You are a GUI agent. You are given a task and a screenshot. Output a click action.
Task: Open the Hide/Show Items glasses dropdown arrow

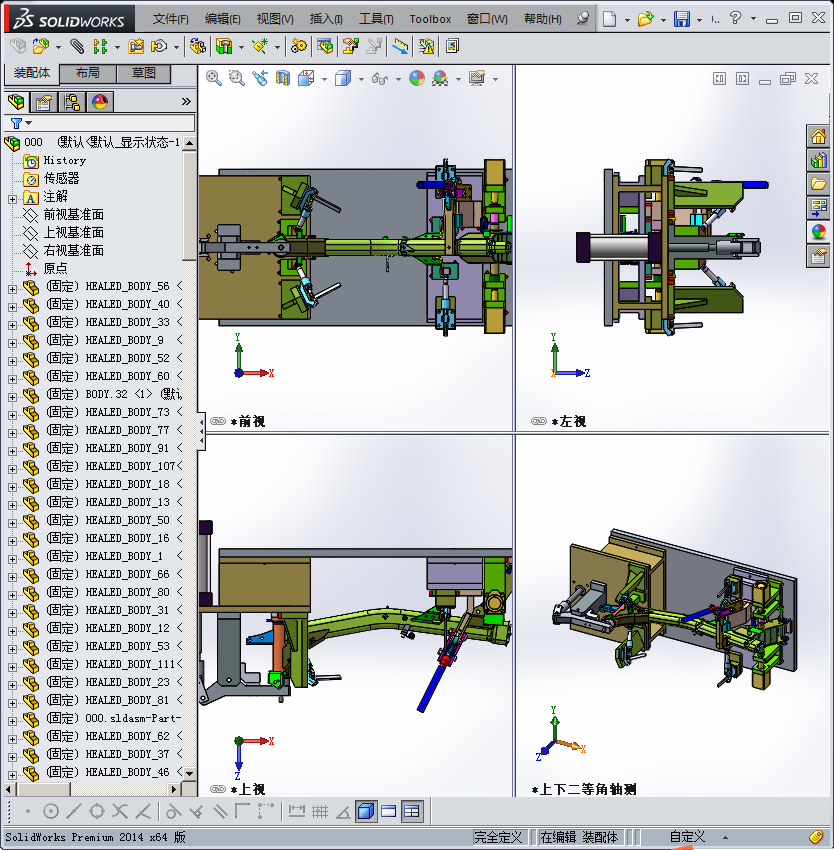398,80
